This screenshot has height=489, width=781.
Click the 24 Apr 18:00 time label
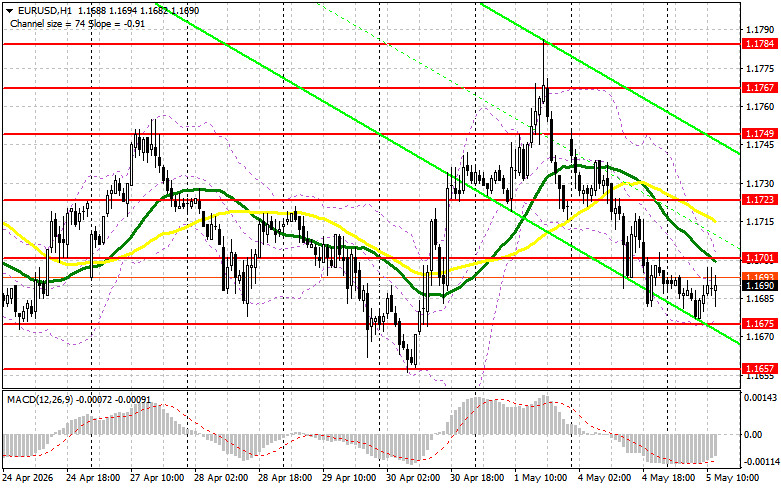[x=93, y=478]
